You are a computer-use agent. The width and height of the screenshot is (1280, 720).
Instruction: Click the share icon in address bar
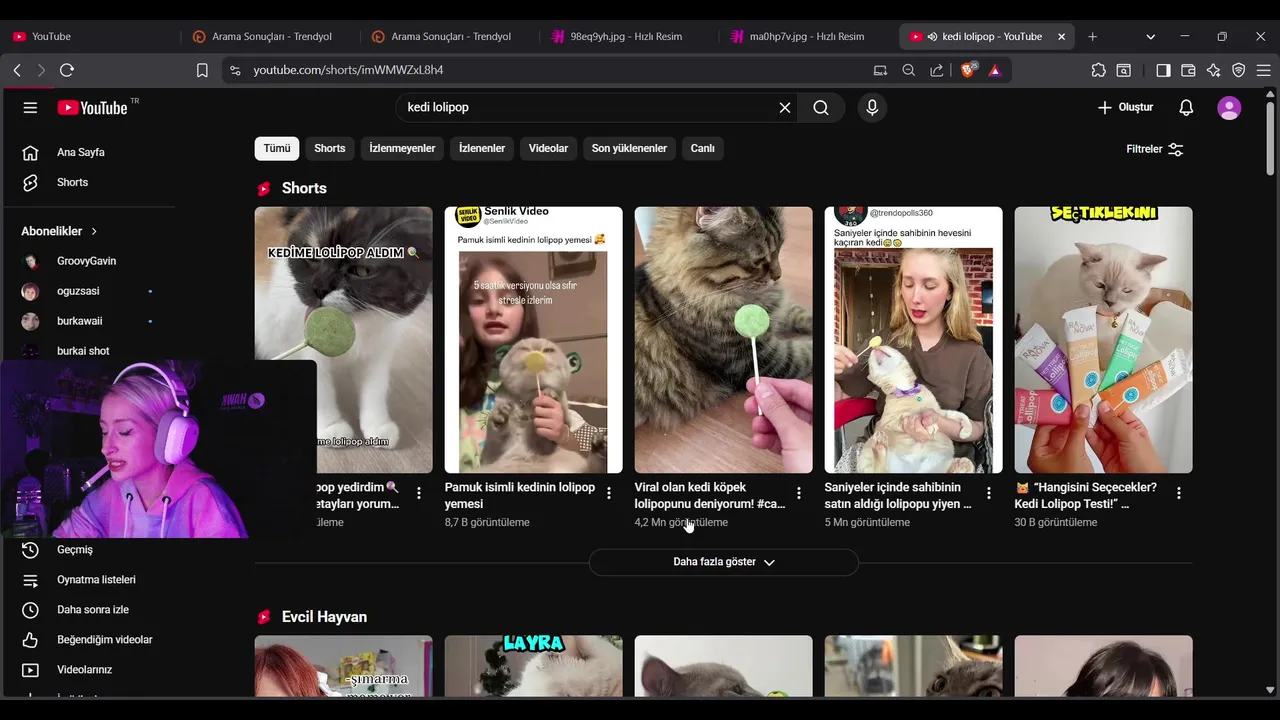click(x=936, y=70)
